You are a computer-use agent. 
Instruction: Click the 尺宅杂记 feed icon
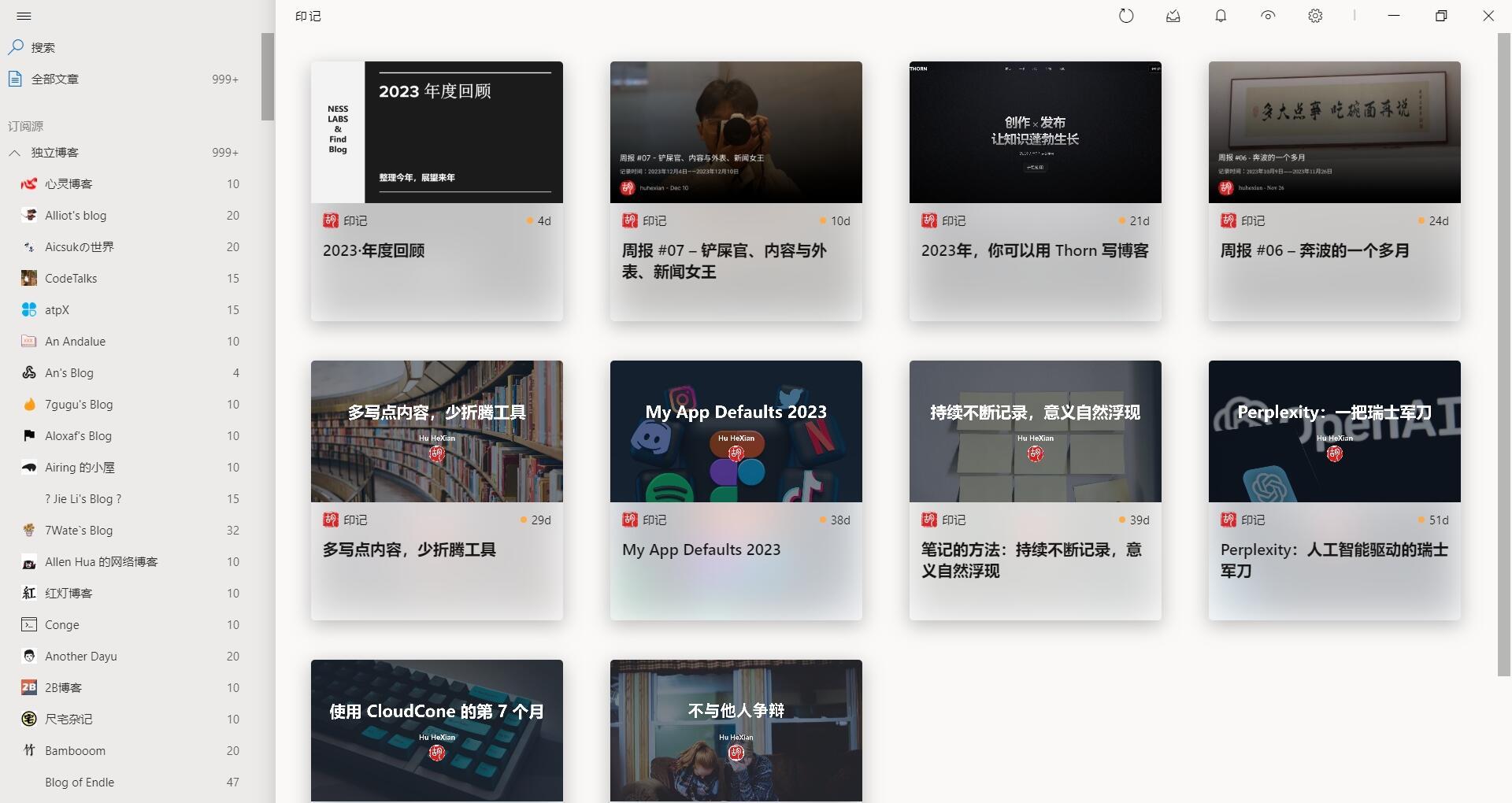pyautogui.click(x=29, y=720)
